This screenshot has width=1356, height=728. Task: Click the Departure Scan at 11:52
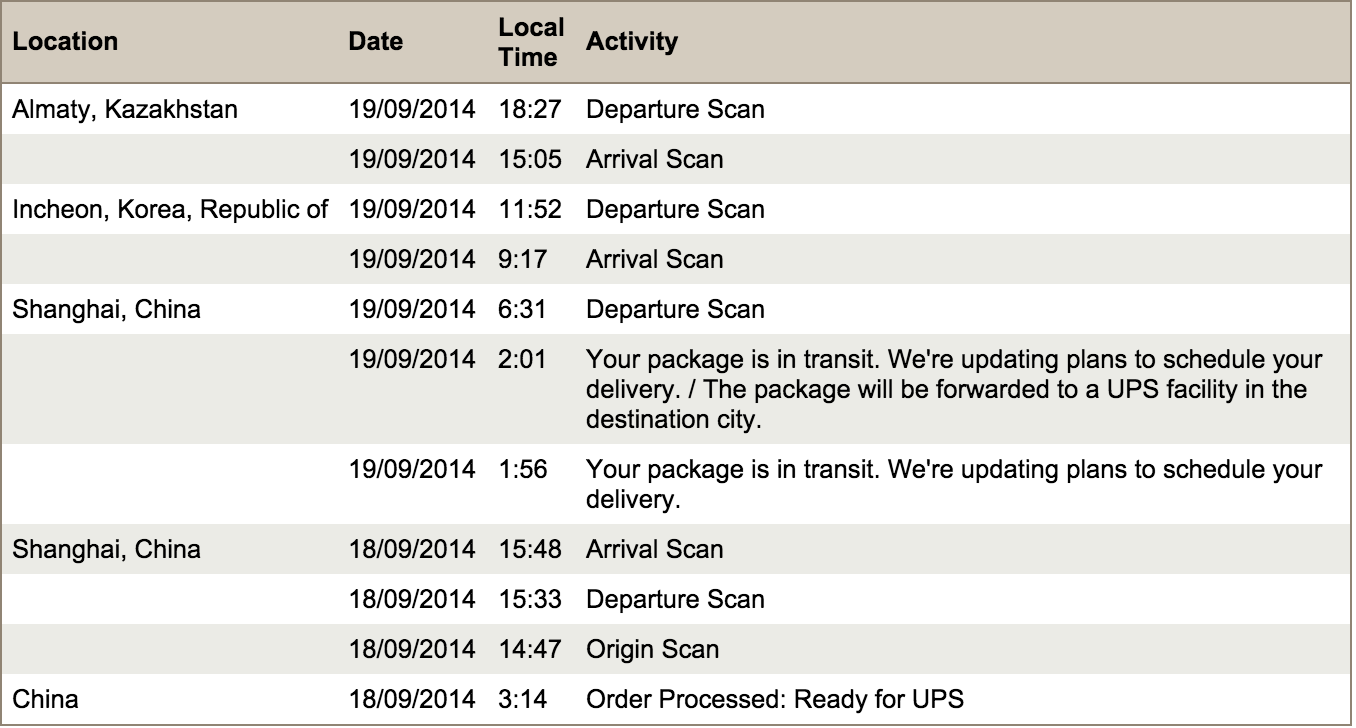[x=675, y=209]
